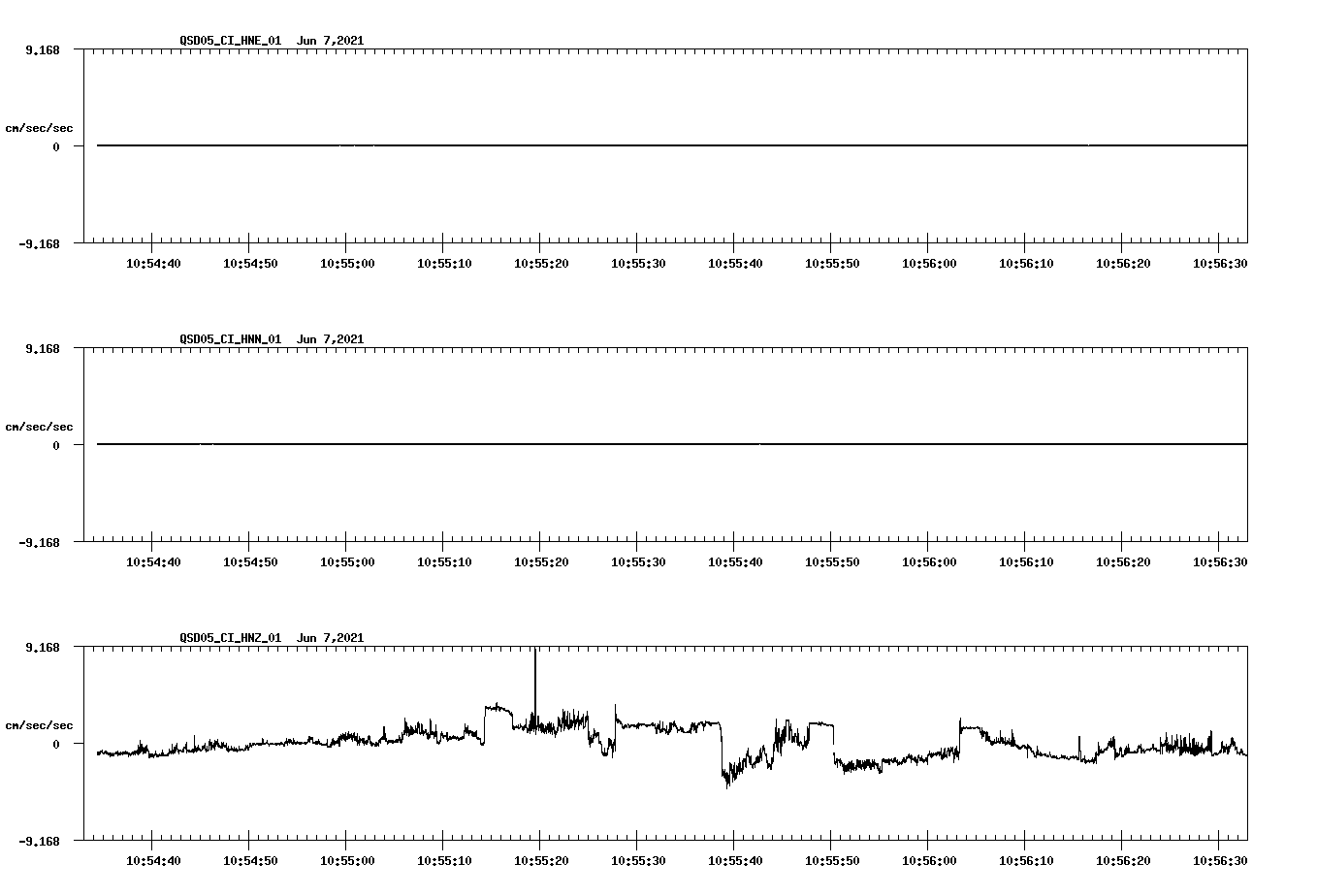Image resolution: width=1317 pixels, height=896 pixels.
Task: Click the flat HNN trace line
Action: click(x=672, y=444)
